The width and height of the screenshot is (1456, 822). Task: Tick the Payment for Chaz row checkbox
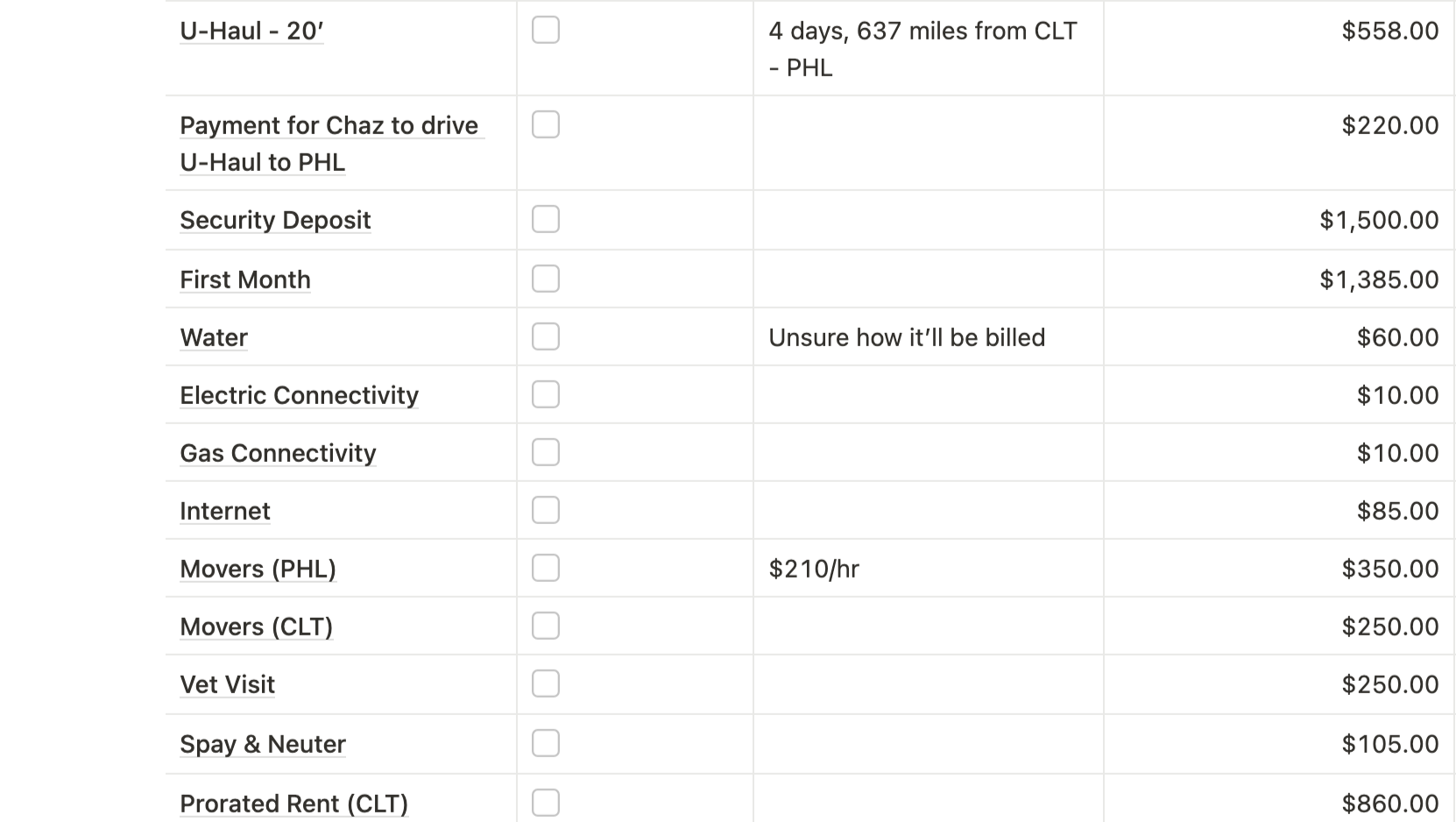point(546,124)
